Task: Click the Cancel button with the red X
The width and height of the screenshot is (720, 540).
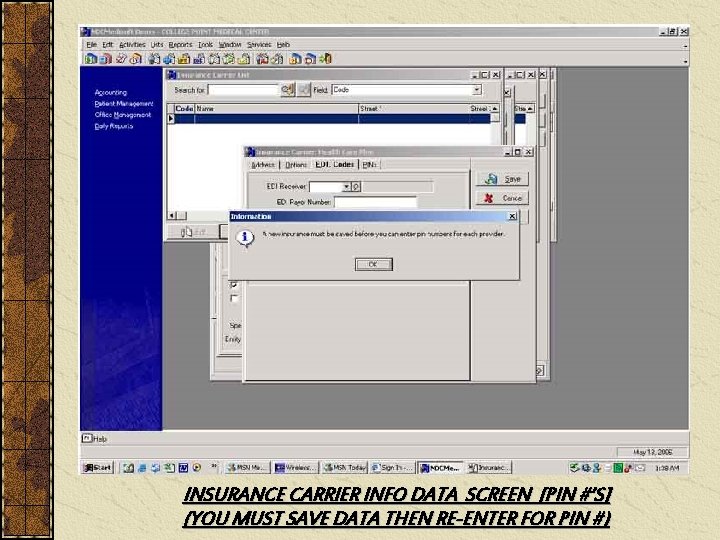Action: pyautogui.click(x=502, y=198)
